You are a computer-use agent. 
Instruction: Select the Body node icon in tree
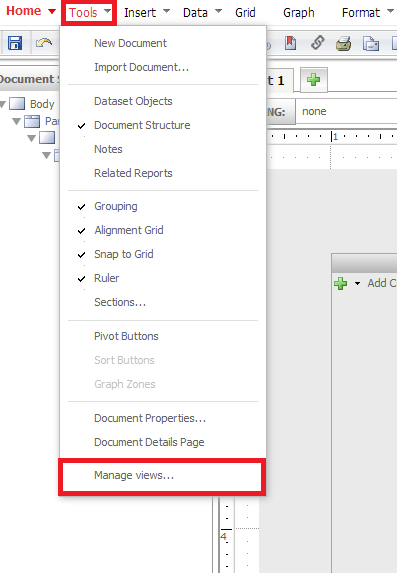[x=17, y=104]
